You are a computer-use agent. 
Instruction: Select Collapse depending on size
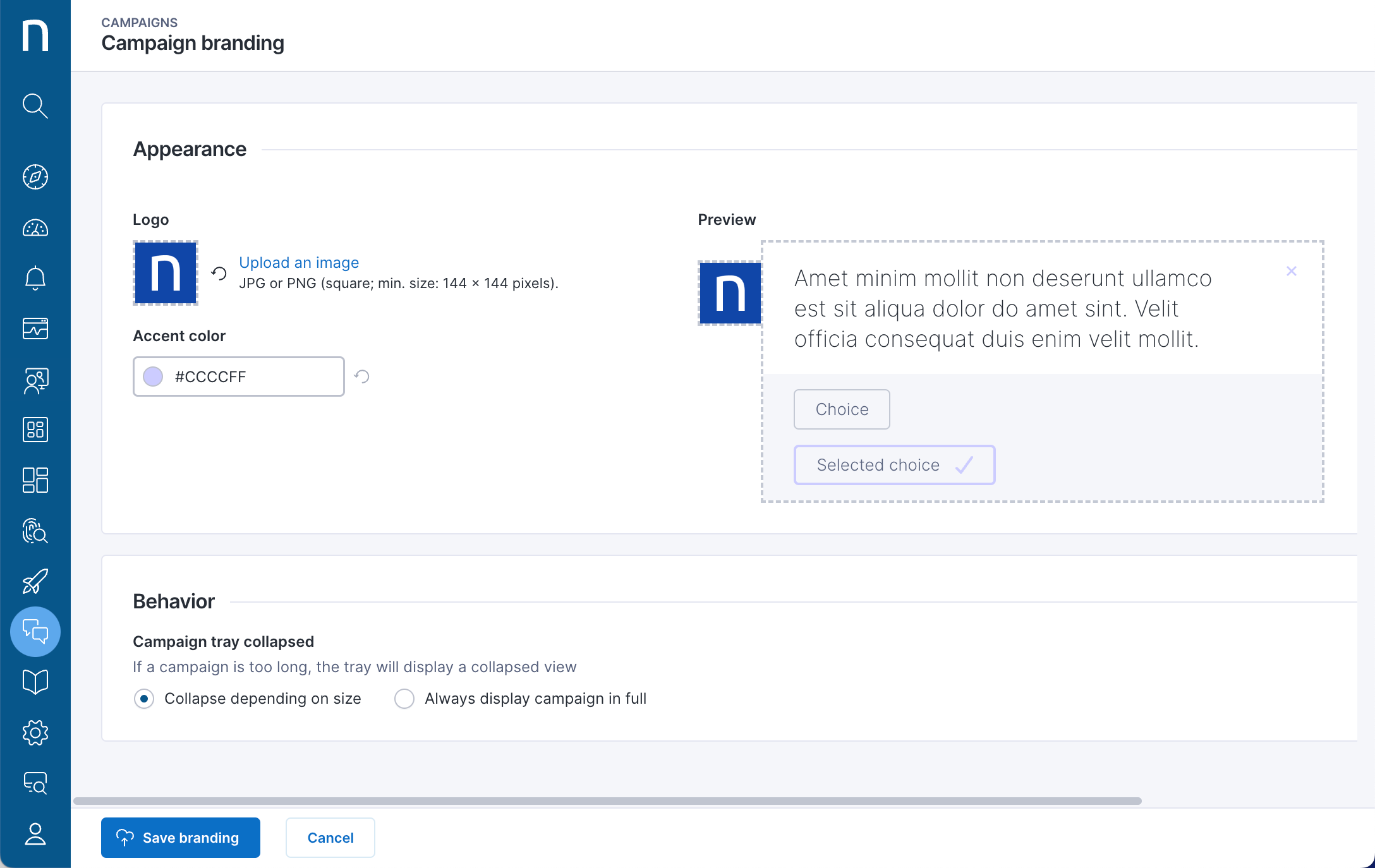[x=144, y=699]
